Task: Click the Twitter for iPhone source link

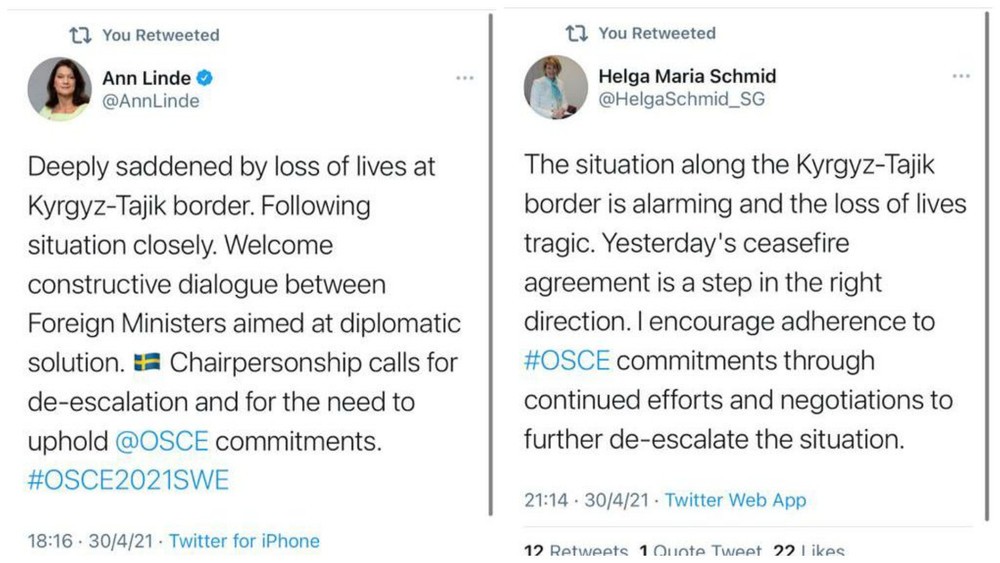Action: 244,541
